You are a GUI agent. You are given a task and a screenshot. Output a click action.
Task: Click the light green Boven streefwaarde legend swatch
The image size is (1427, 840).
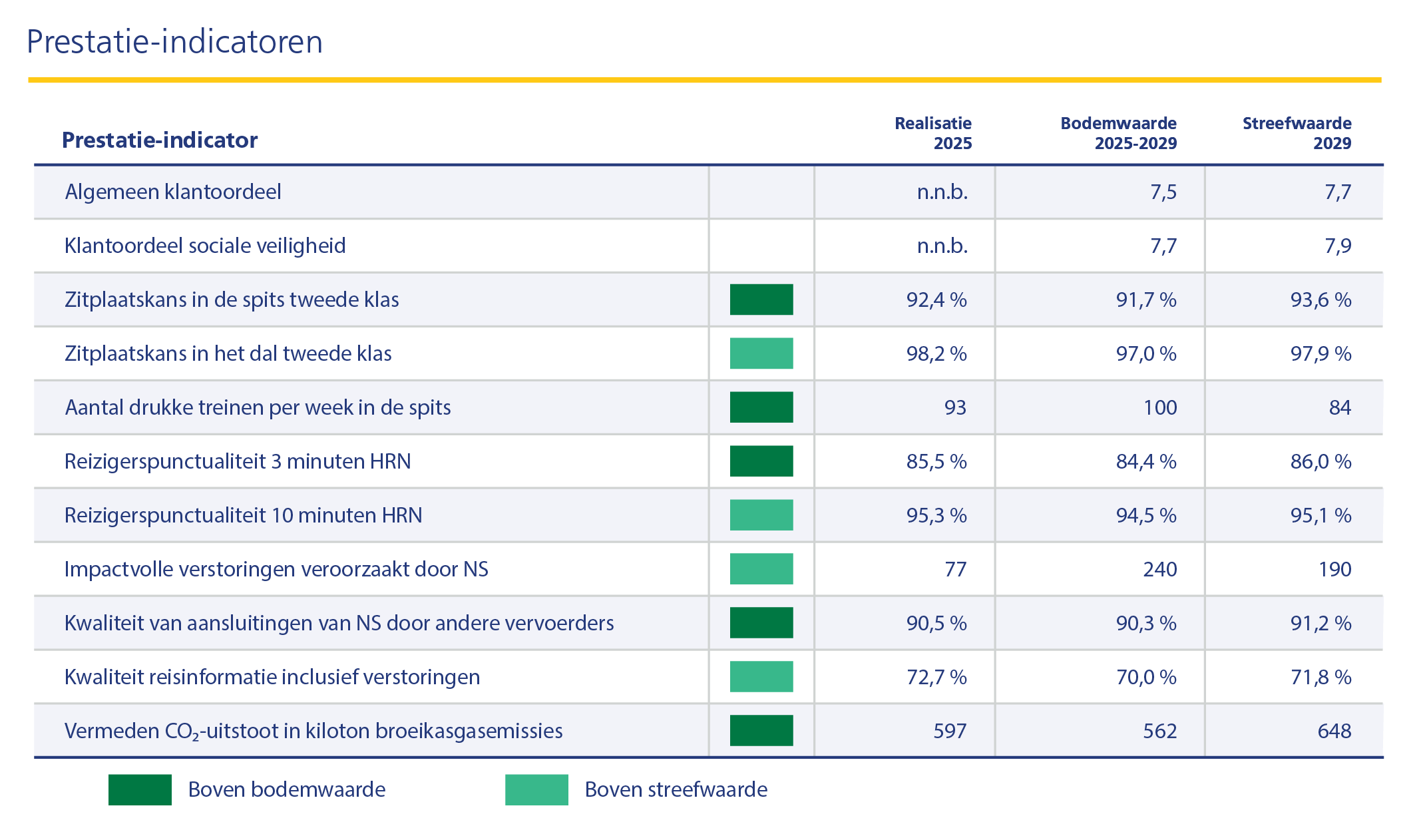coord(536,789)
